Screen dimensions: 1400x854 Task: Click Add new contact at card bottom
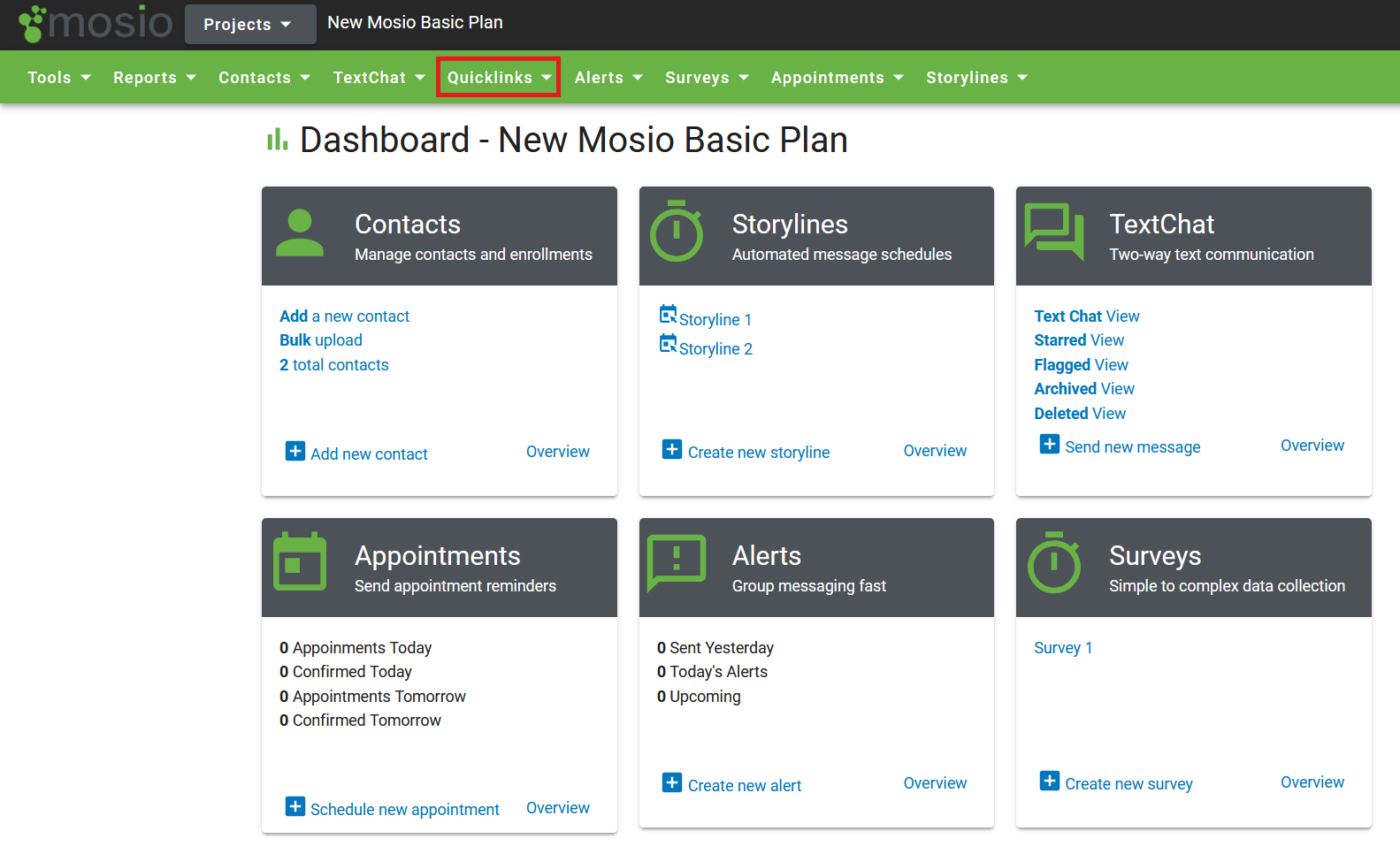[369, 454]
